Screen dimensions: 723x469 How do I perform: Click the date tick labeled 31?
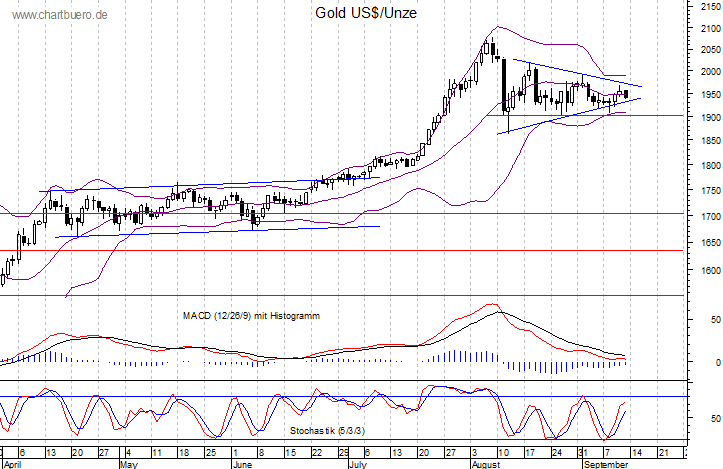point(584,452)
